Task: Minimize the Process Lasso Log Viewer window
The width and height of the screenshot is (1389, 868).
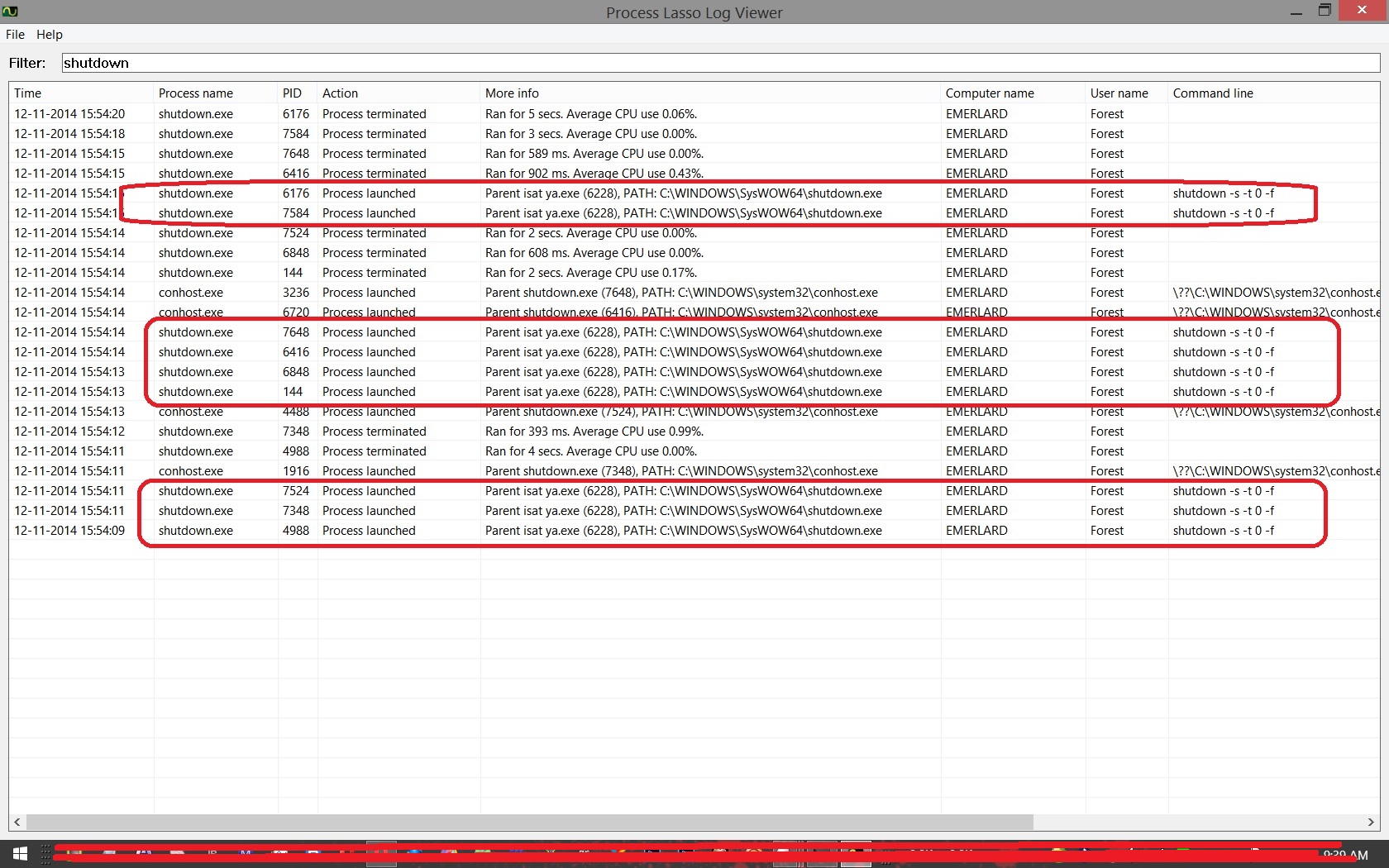Action: [x=1296, y=12]
